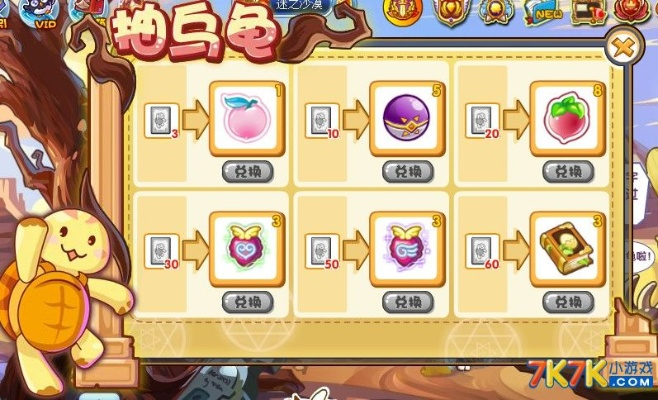Select the golden book reward icon
Screen dimensions: 658x400
pos(567,249)
